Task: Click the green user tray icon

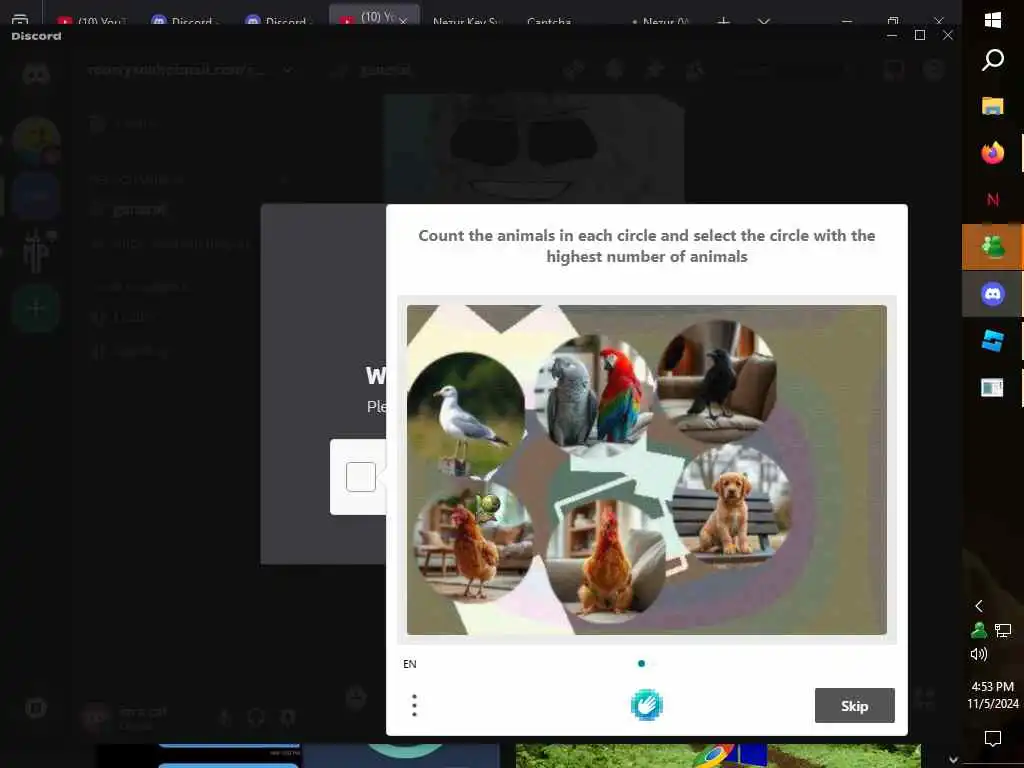Action: click(x=978, y=630)
